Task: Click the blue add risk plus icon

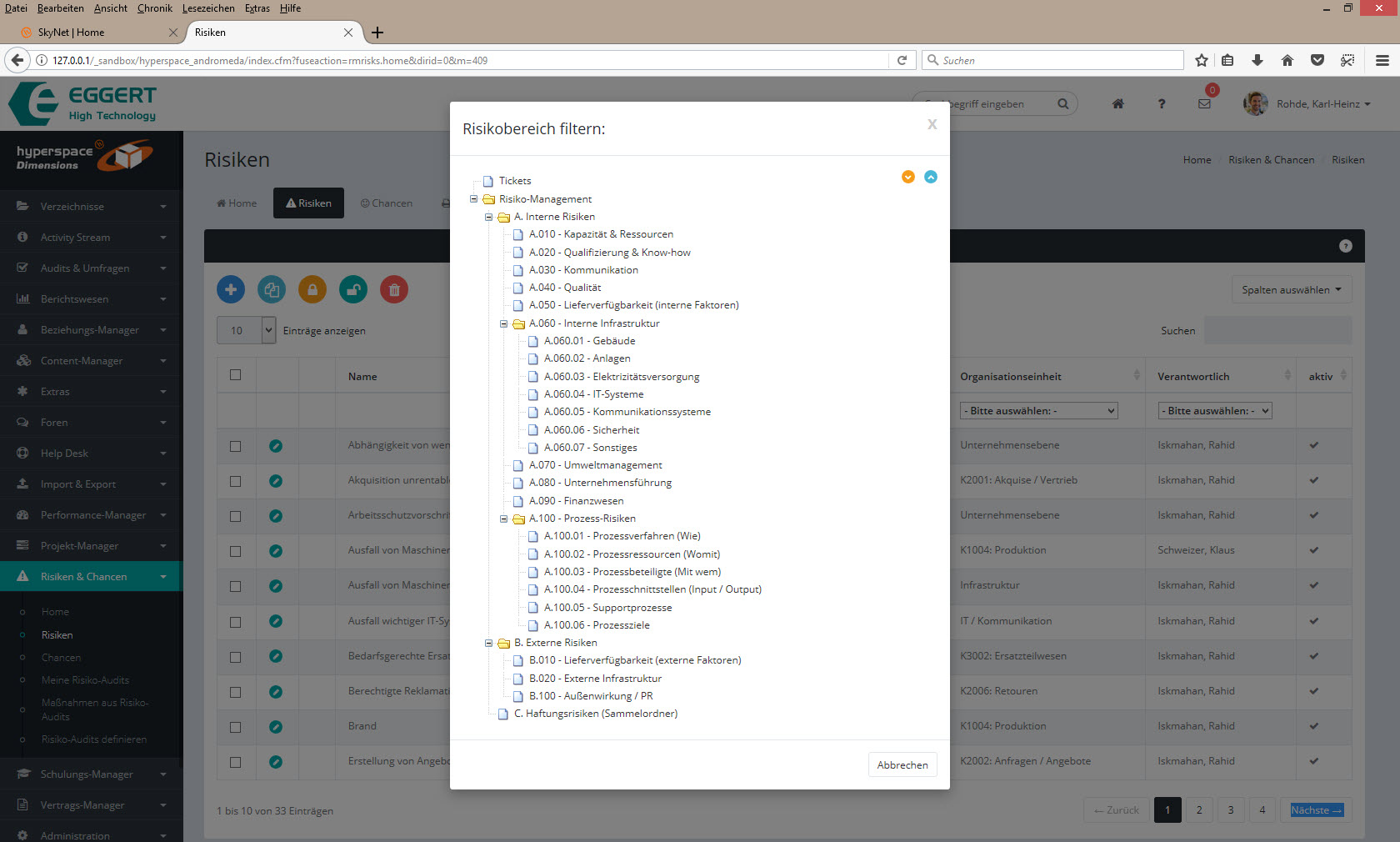Action: pyautogui.click(x=231, y=289)
